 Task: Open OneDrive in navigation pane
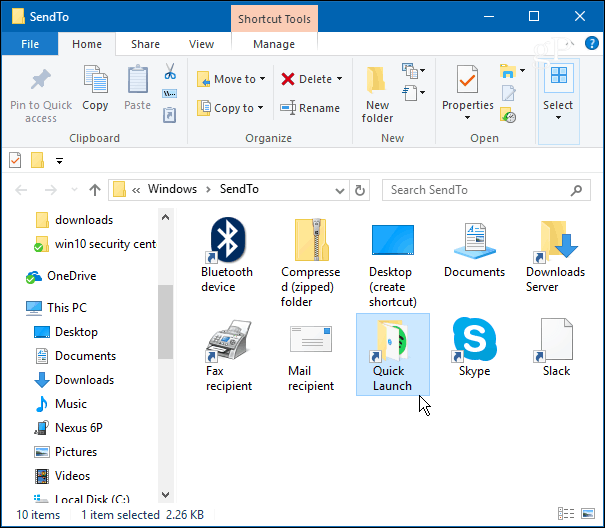(x=61, y=276)
